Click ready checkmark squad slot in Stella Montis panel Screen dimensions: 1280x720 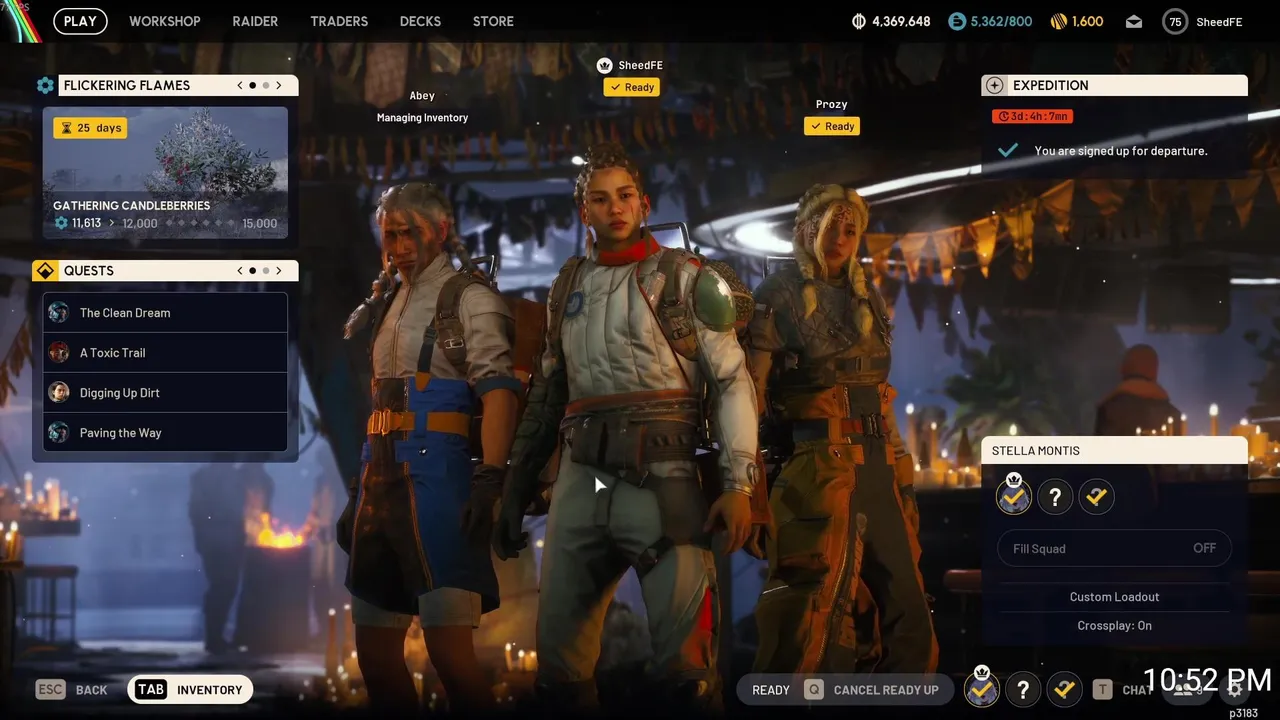(x=1097, y=496)
